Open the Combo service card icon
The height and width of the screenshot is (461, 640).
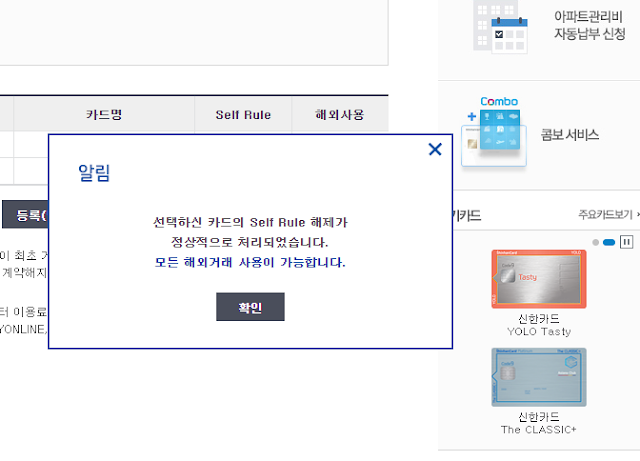pos(494,131)
